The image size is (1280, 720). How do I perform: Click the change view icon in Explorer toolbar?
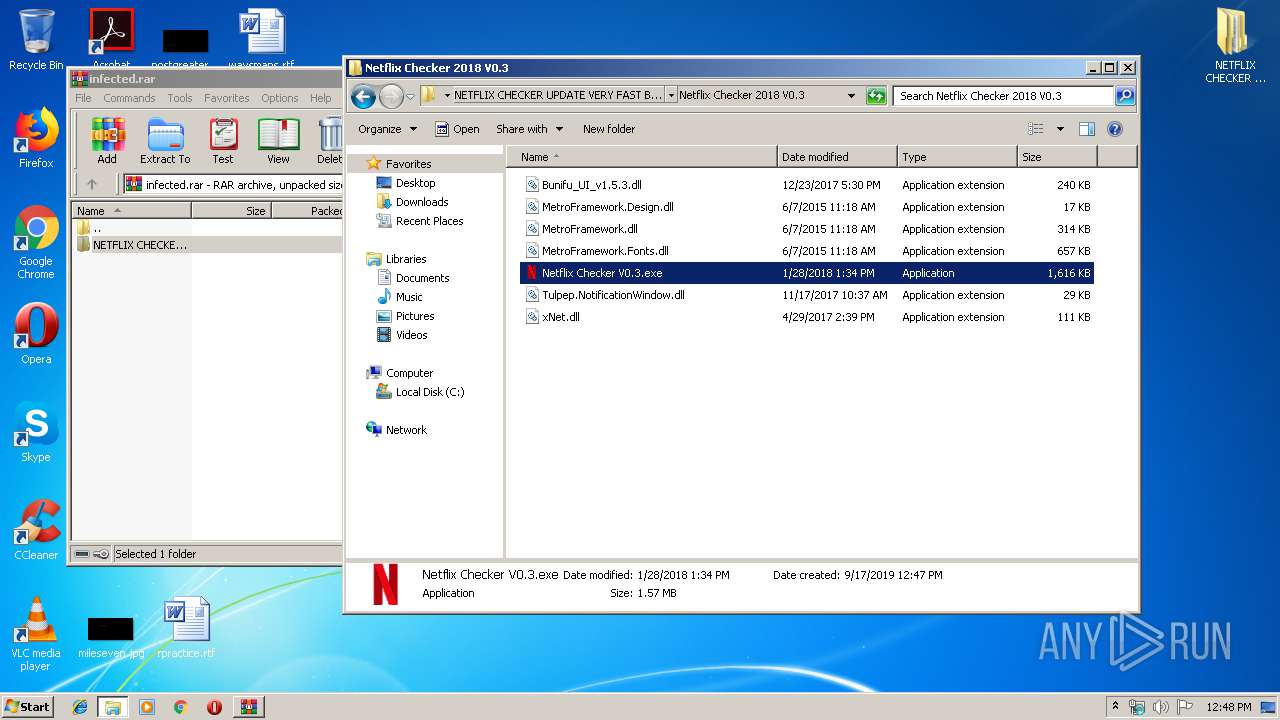click(1036, 129)
